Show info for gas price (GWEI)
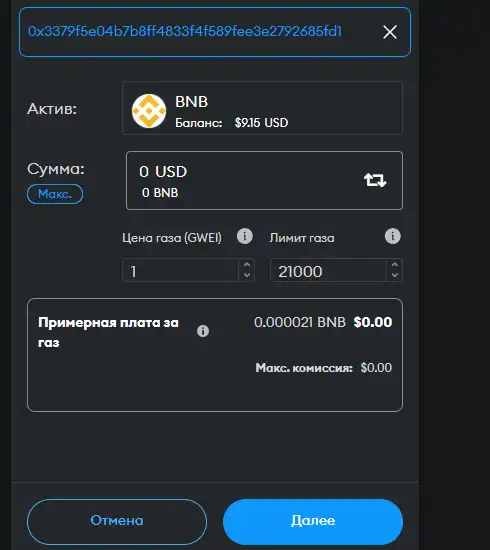Screen dimensions: 490x550 244,236
